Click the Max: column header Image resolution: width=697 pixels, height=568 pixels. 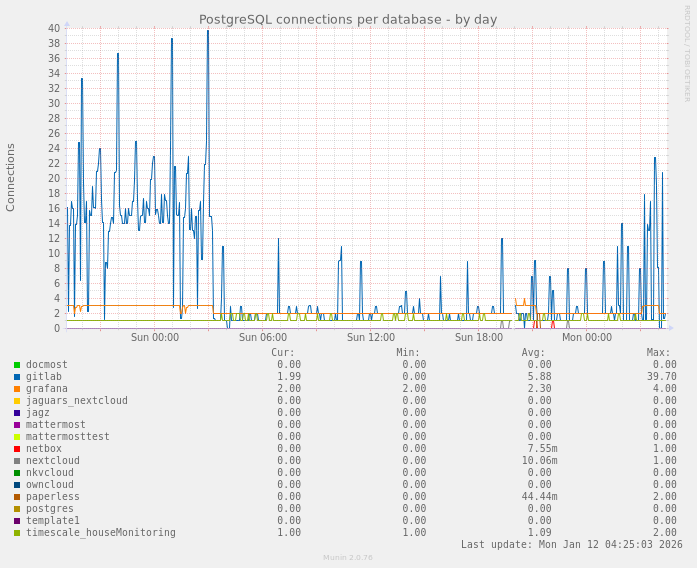coord(658,352)
